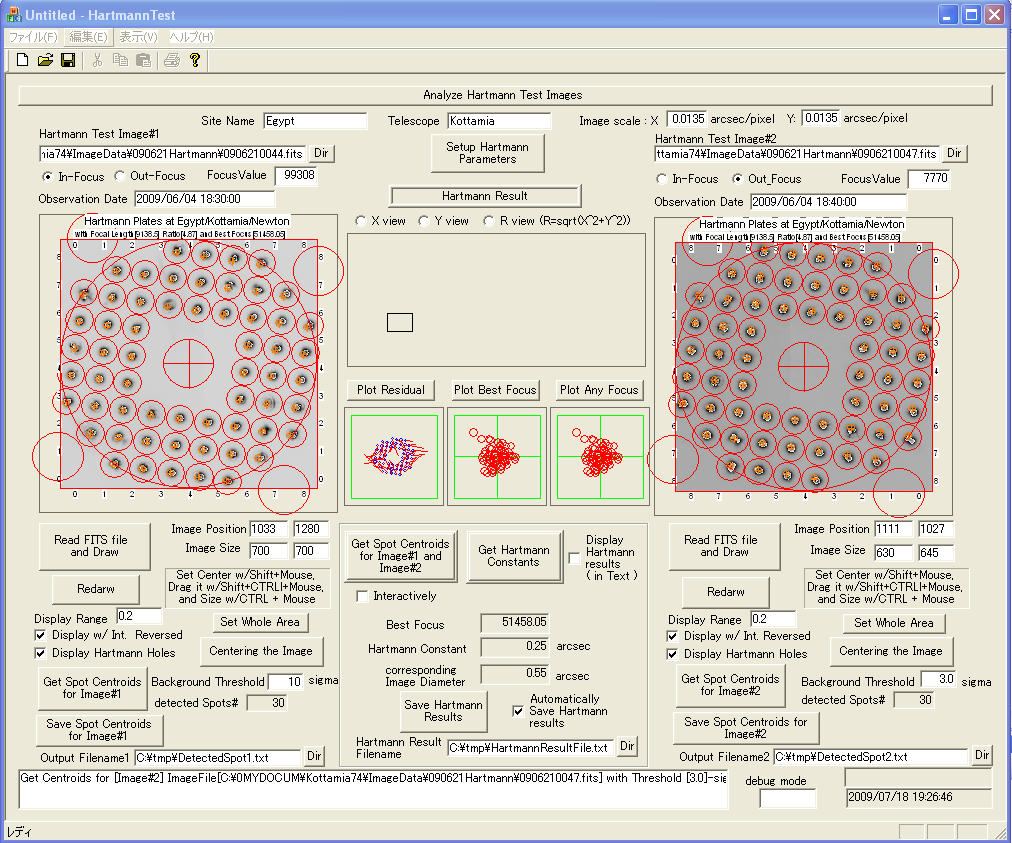Viewport: 1012px width, 843px height.
Task: Click the Setup Hartmann Parameters button
Action: click(x=487, y=153)
